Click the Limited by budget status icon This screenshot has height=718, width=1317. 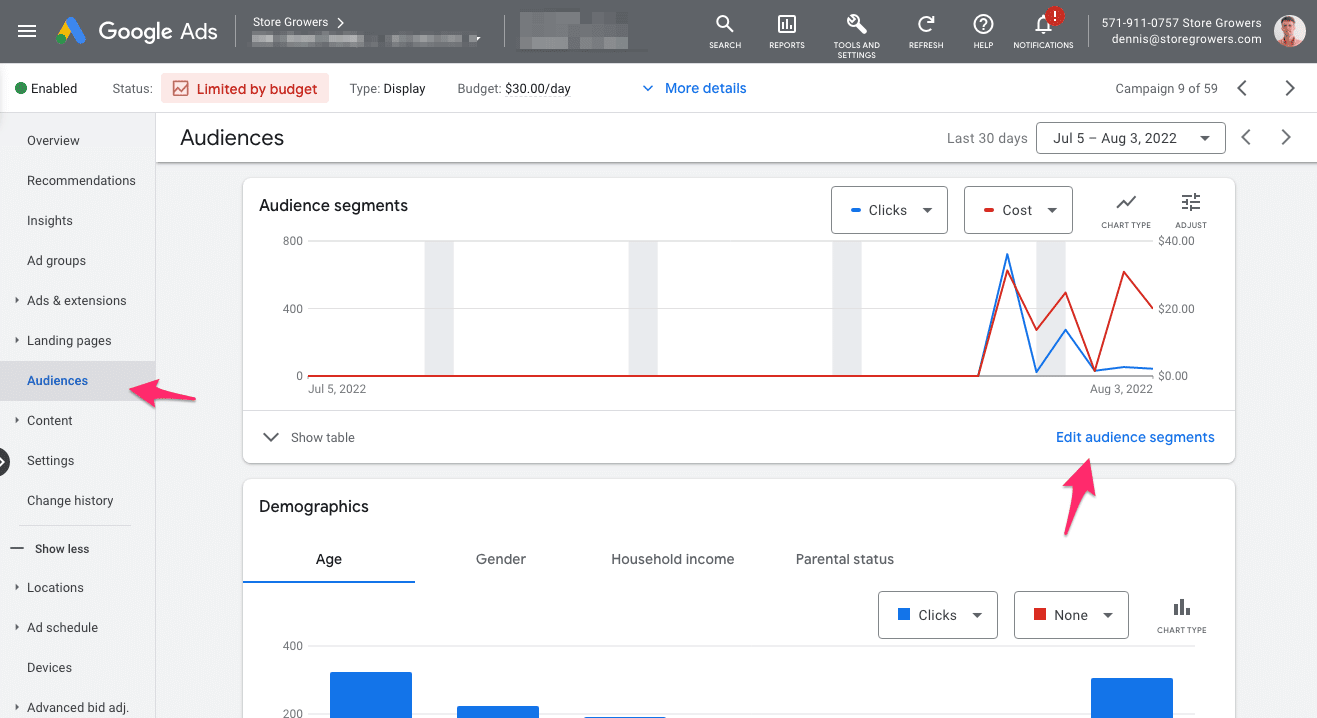click(x=181, y=88)
